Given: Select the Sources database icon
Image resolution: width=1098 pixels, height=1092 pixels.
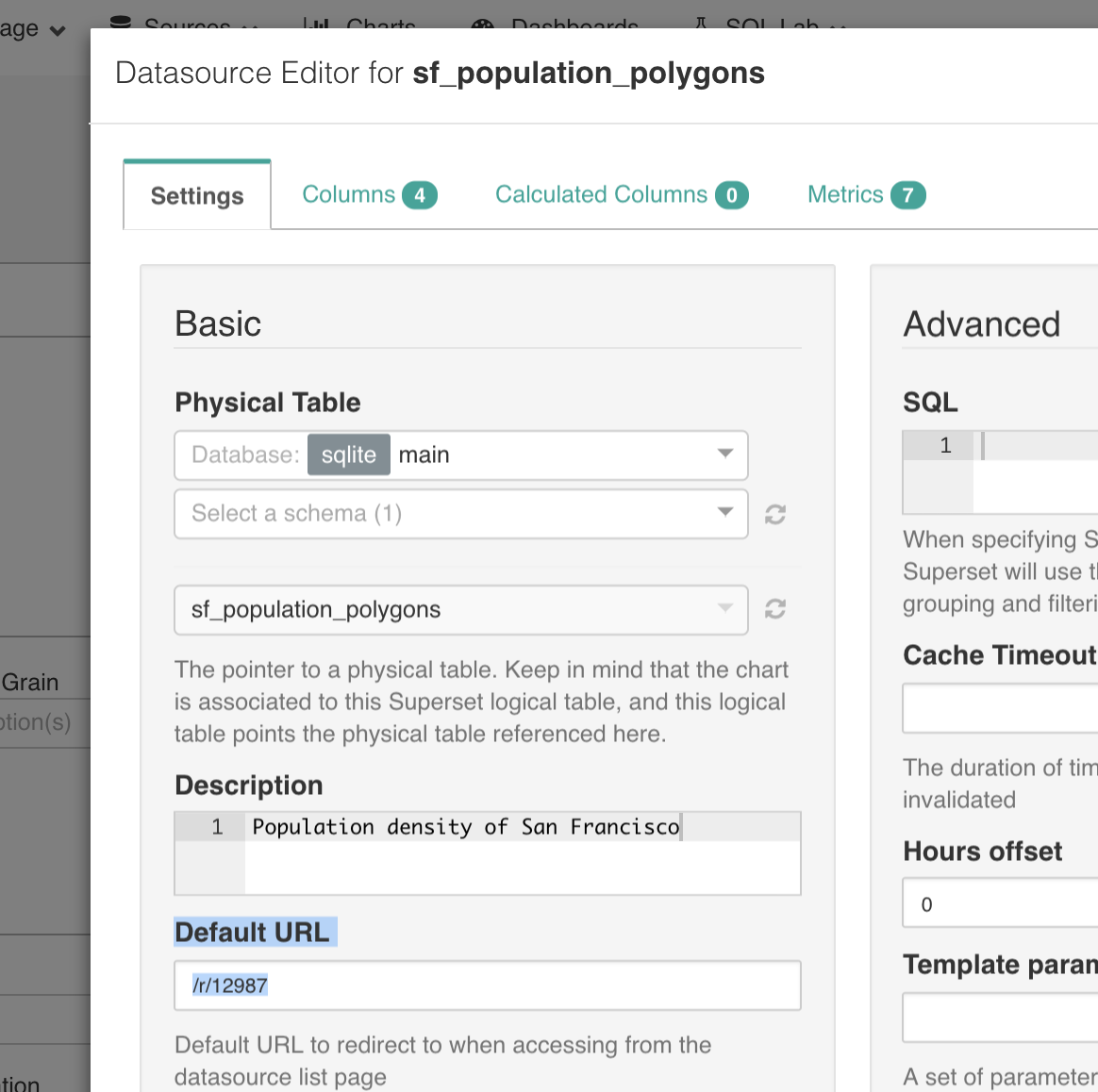Looking at the screenshot, I should 121,21.
